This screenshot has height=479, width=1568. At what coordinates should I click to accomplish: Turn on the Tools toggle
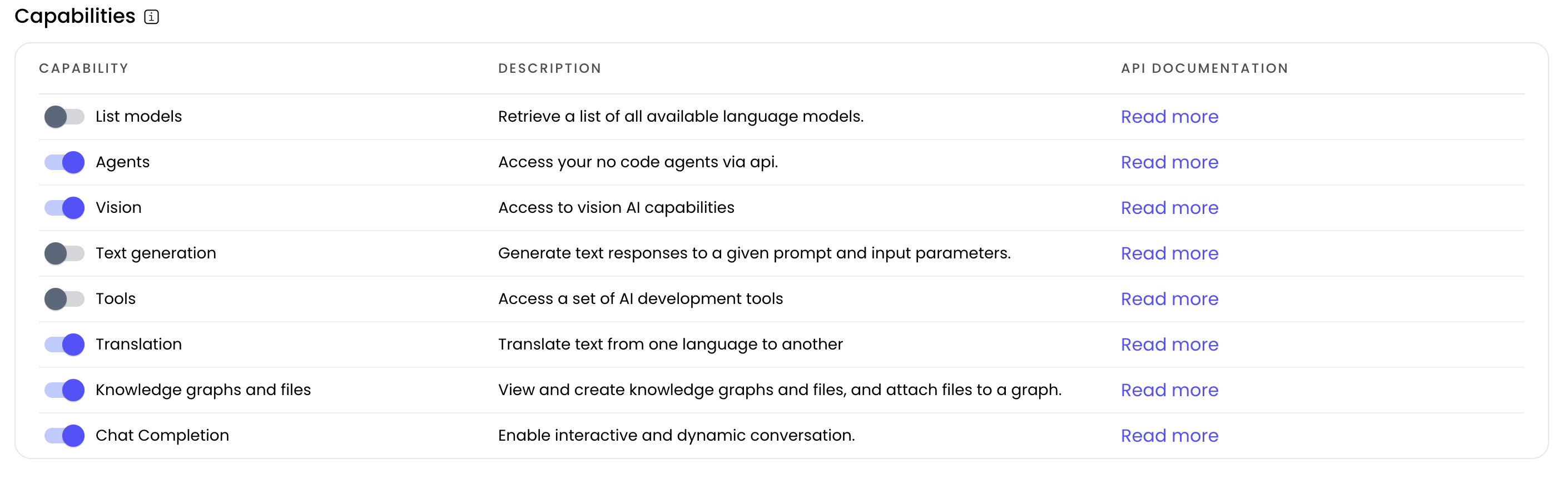pos(64,299)
